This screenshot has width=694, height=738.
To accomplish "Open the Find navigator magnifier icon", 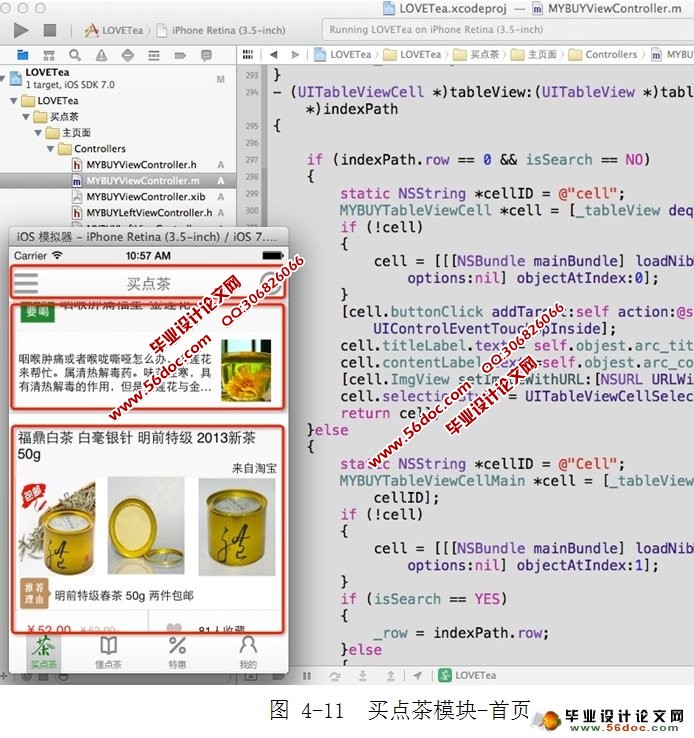I will (75, 55).
